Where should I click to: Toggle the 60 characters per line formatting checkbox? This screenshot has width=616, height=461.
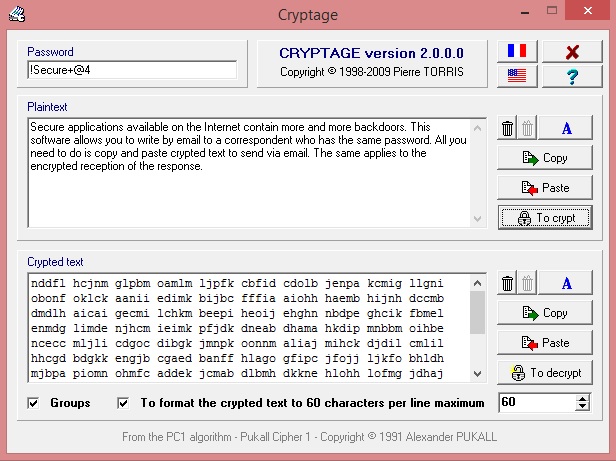tap(124, 403)
